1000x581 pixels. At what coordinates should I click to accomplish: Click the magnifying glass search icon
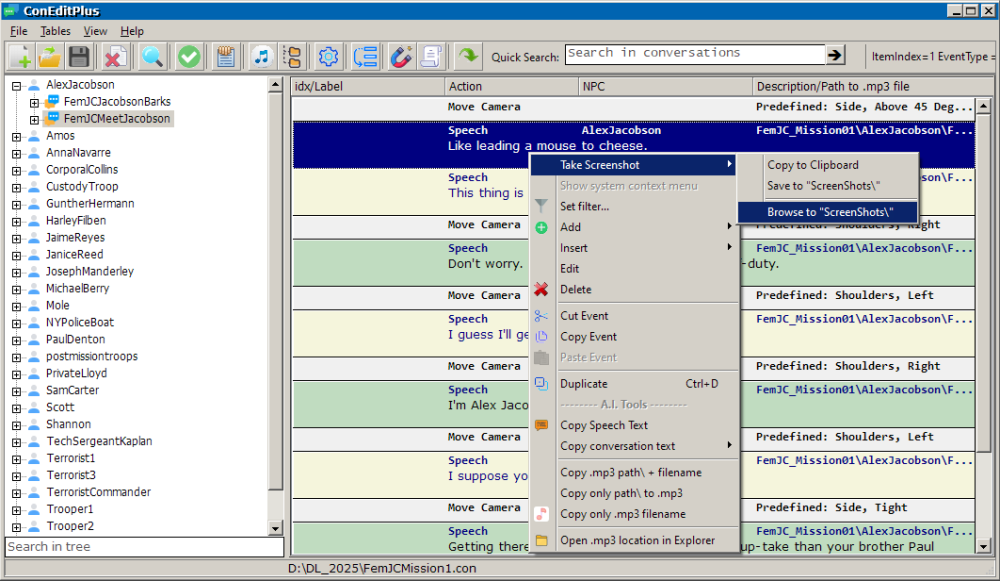[152, 57]
